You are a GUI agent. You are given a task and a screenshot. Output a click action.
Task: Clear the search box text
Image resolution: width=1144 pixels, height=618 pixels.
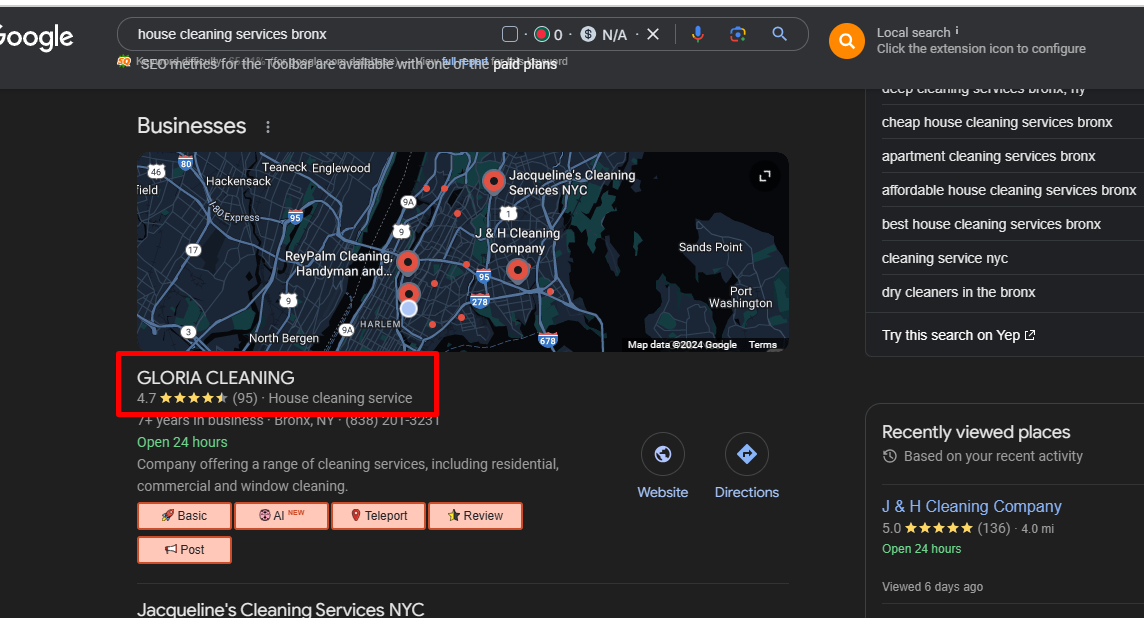(653, 34)
